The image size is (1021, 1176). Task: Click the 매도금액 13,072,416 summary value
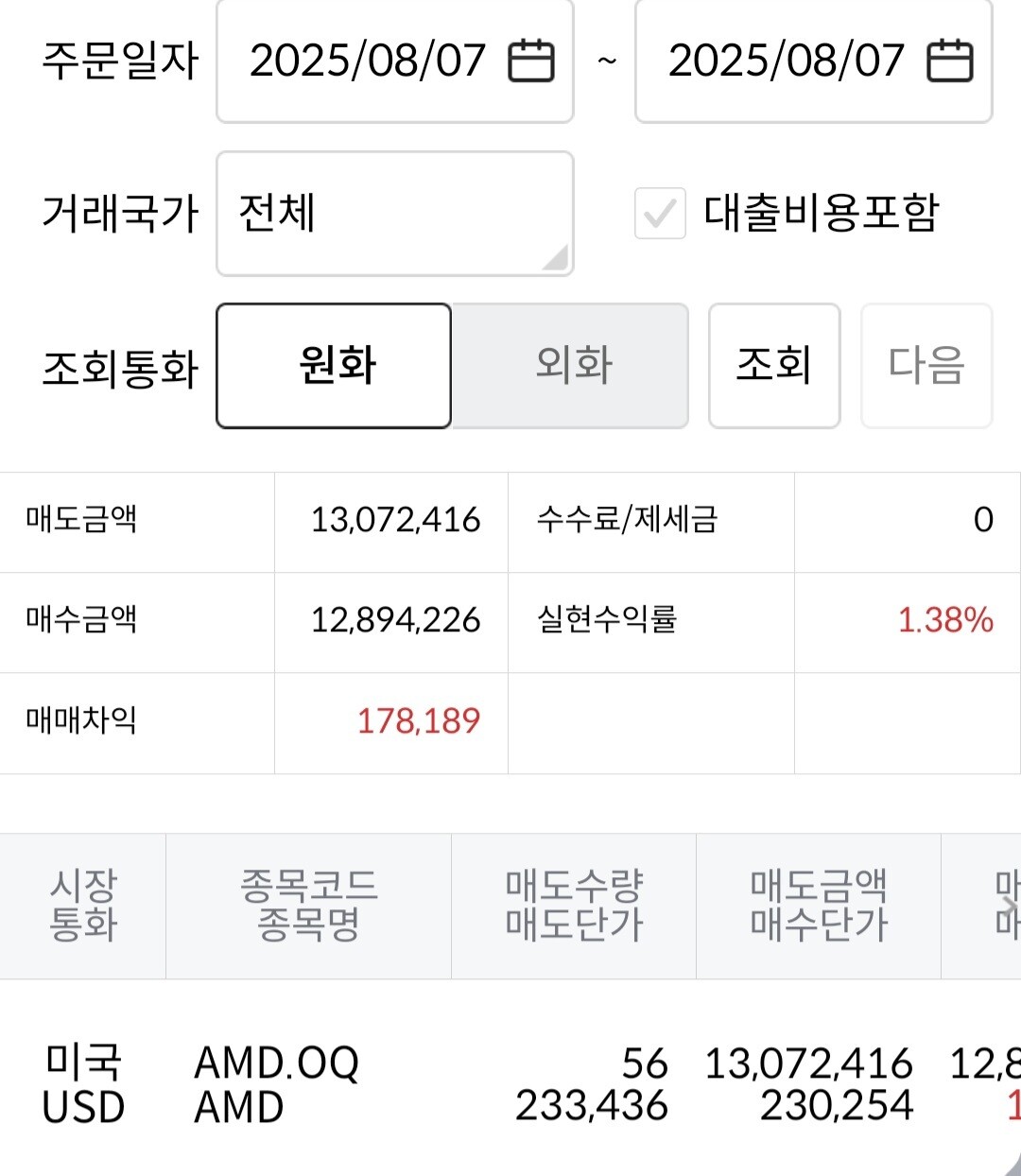[395, 520]
